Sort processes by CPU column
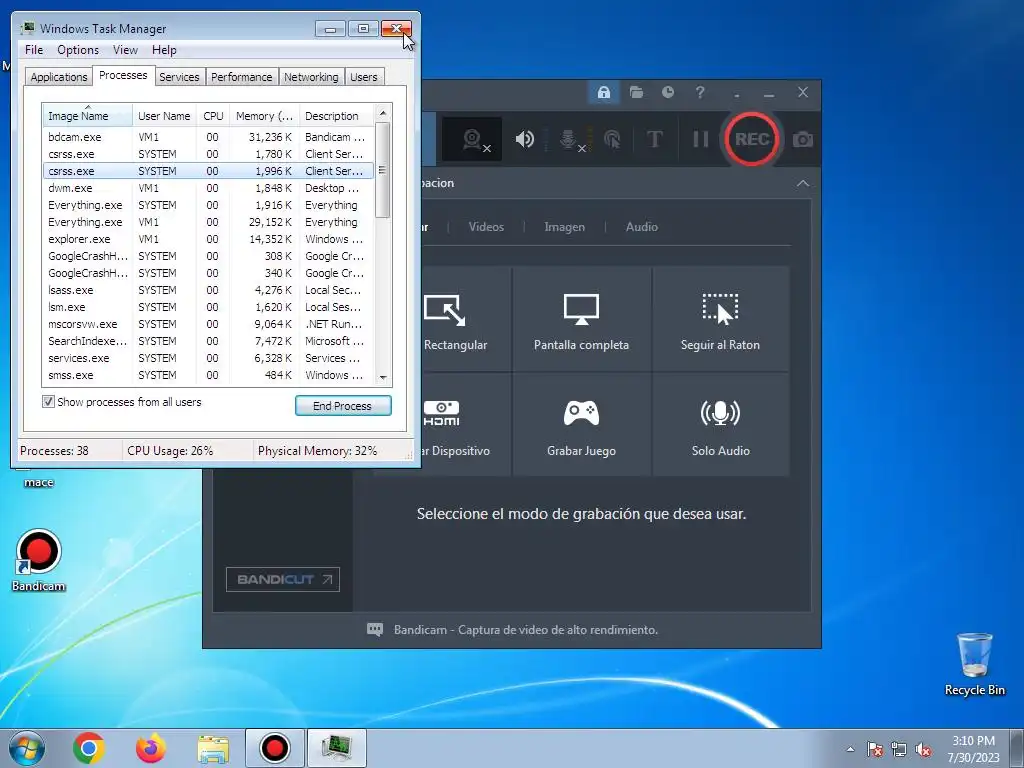This screenshot has height=768, width=1024. click(x=213, y=116)
